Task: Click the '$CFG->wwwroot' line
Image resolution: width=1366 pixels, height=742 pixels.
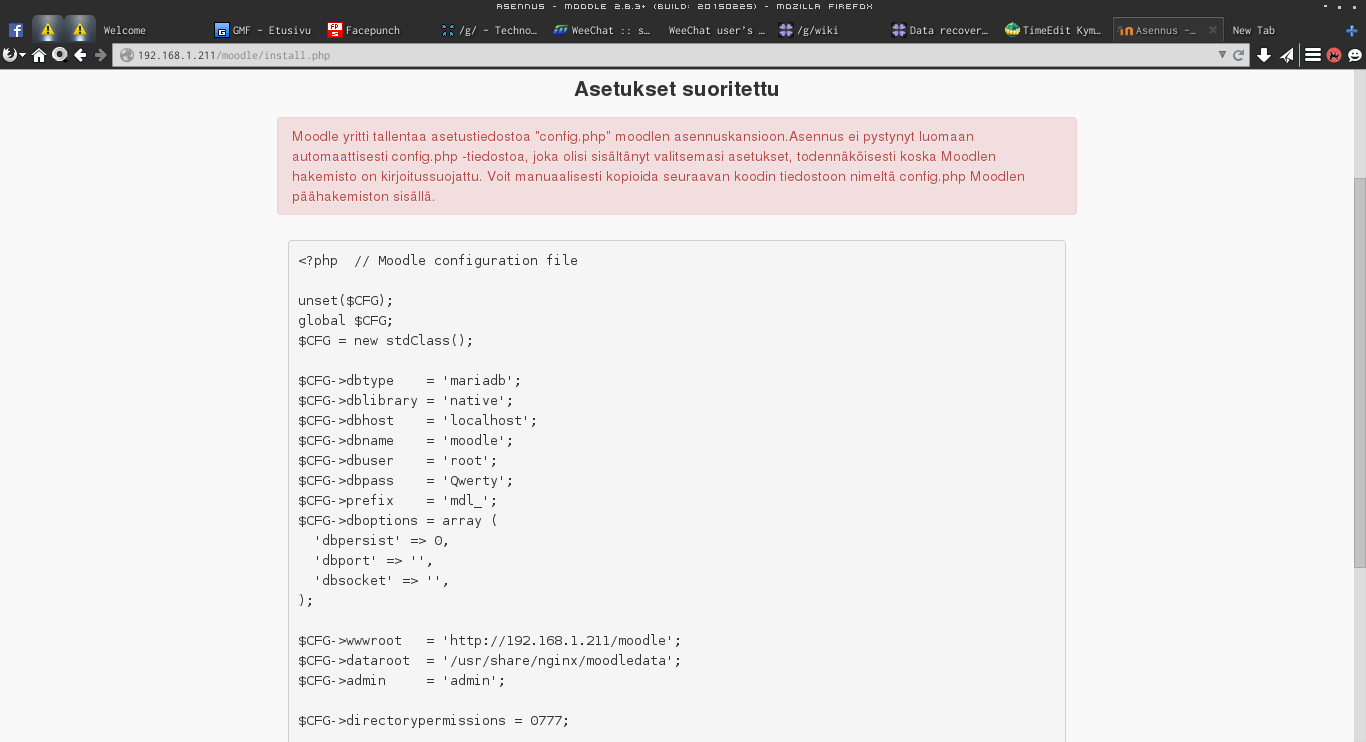Action: coord(490,640)
